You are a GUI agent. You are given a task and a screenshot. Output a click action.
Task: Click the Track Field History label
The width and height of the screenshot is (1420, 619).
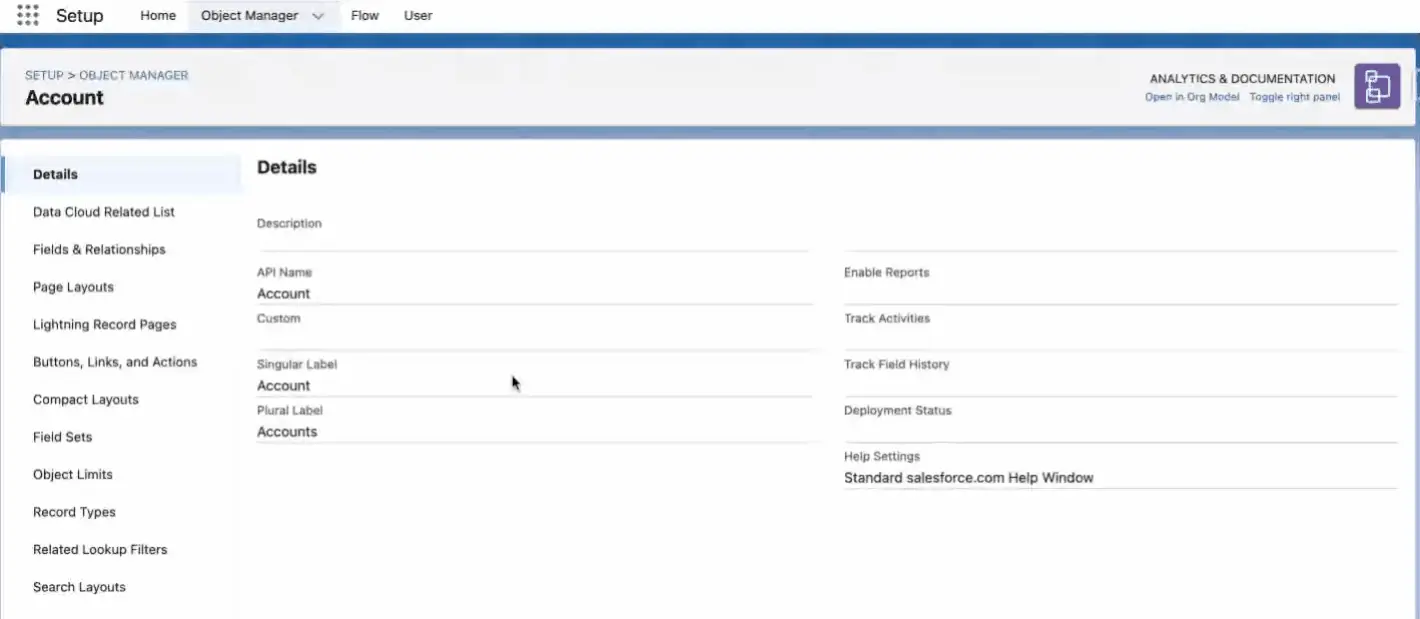[897, 364]
